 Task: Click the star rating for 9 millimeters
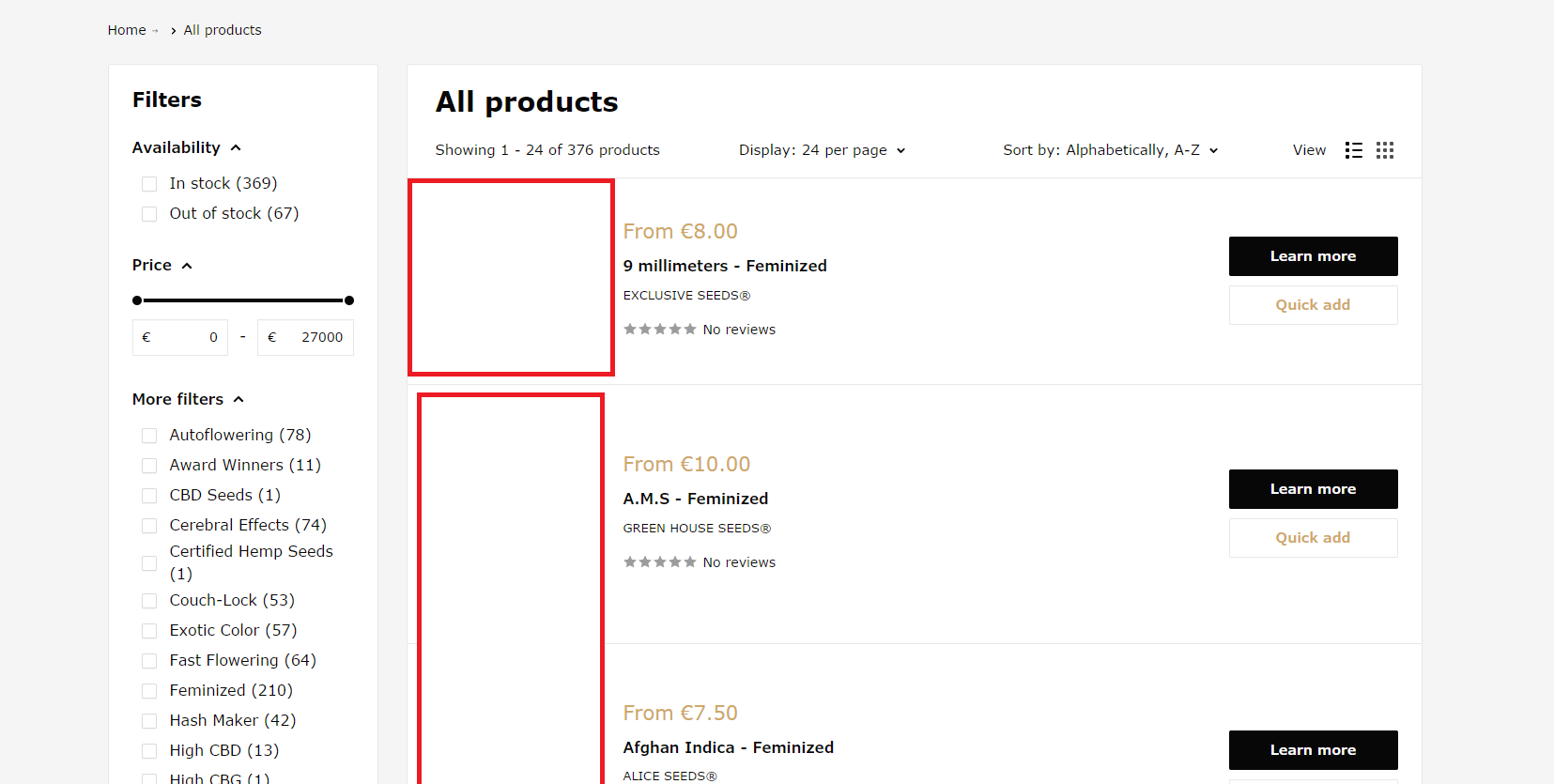coord(660,330)
